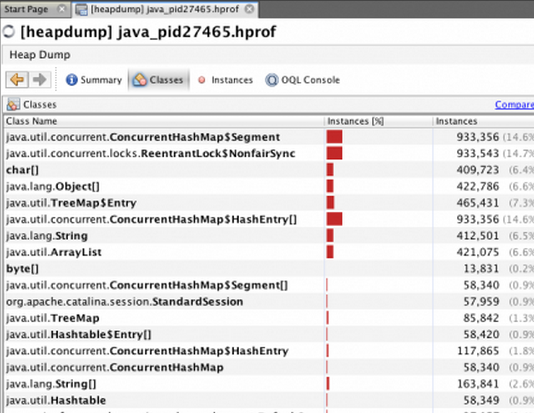
Task: Click the Classes panel header icon
Action: point(13,105)
